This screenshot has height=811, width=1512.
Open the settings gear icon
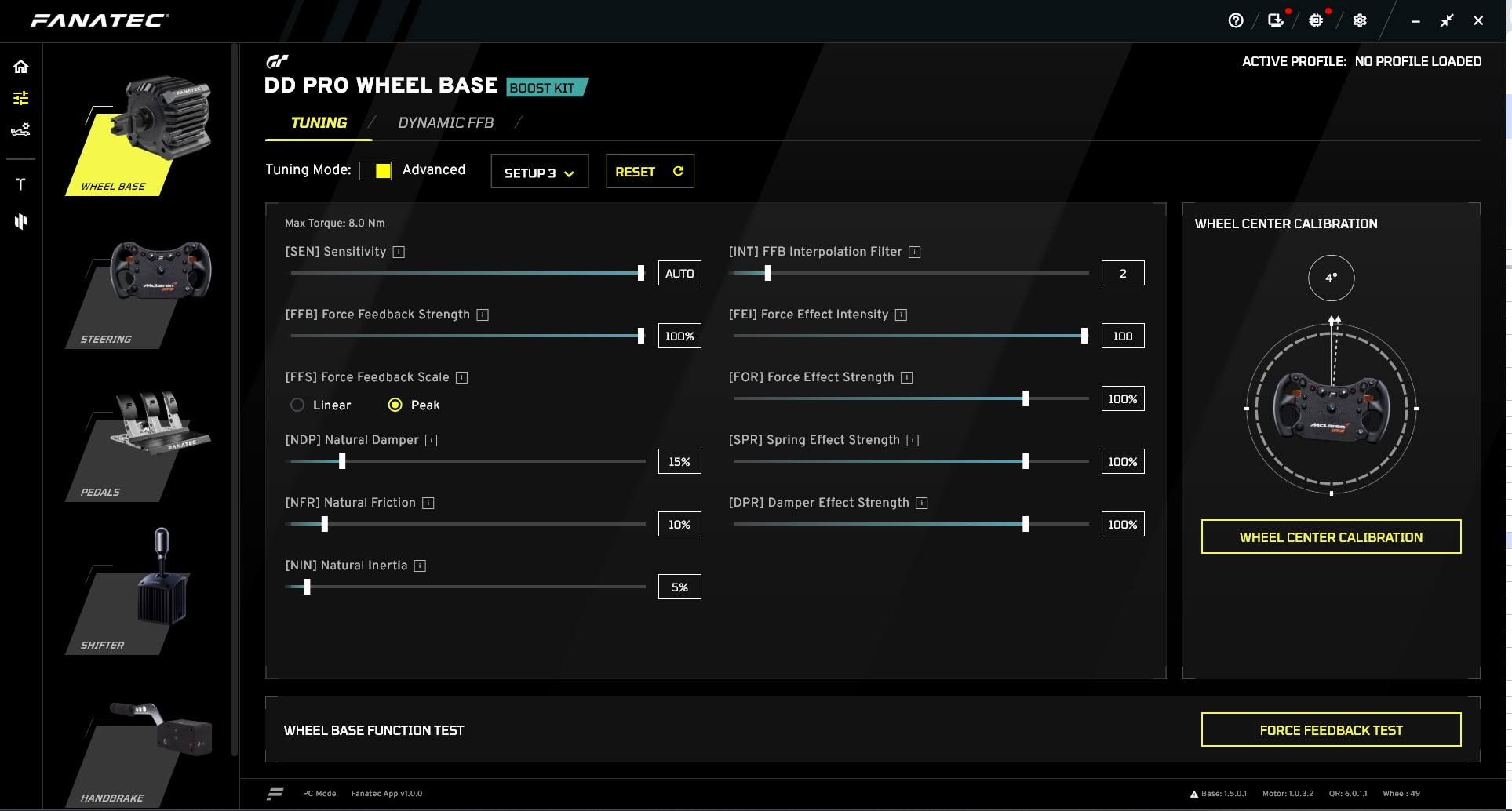coord(1360,21)
